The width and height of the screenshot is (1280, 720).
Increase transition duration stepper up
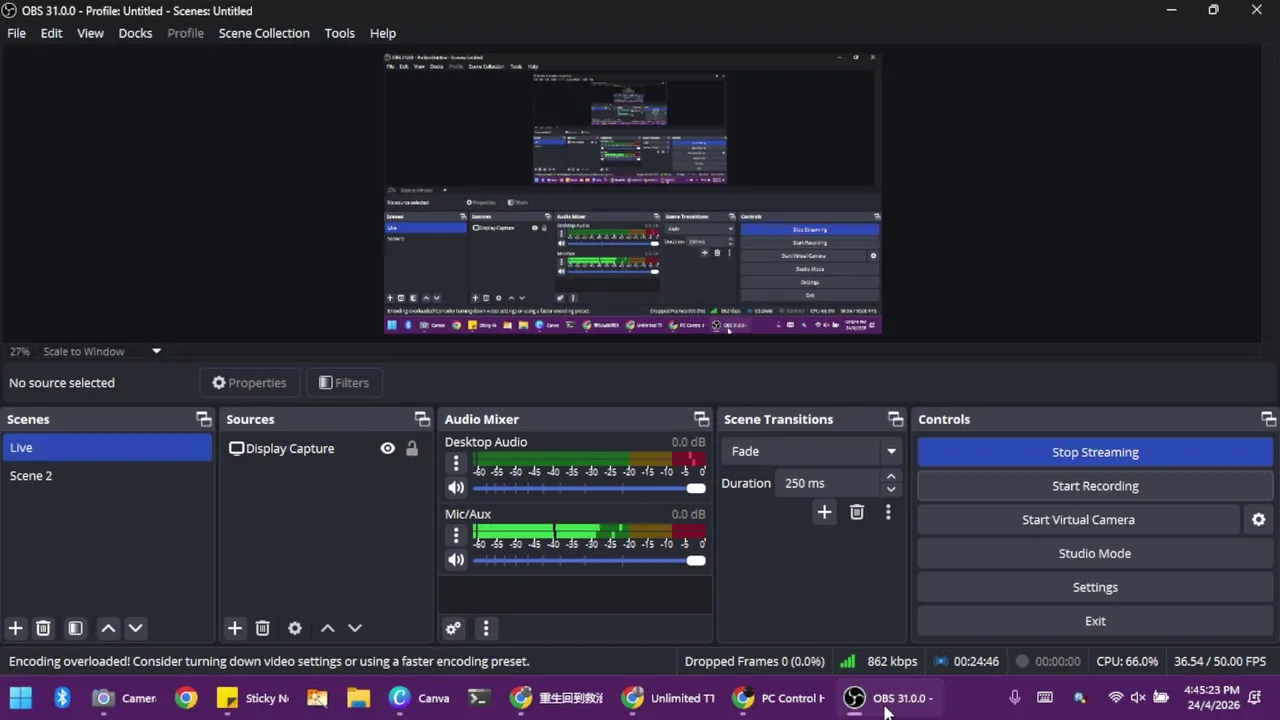[x=890, y=477]
